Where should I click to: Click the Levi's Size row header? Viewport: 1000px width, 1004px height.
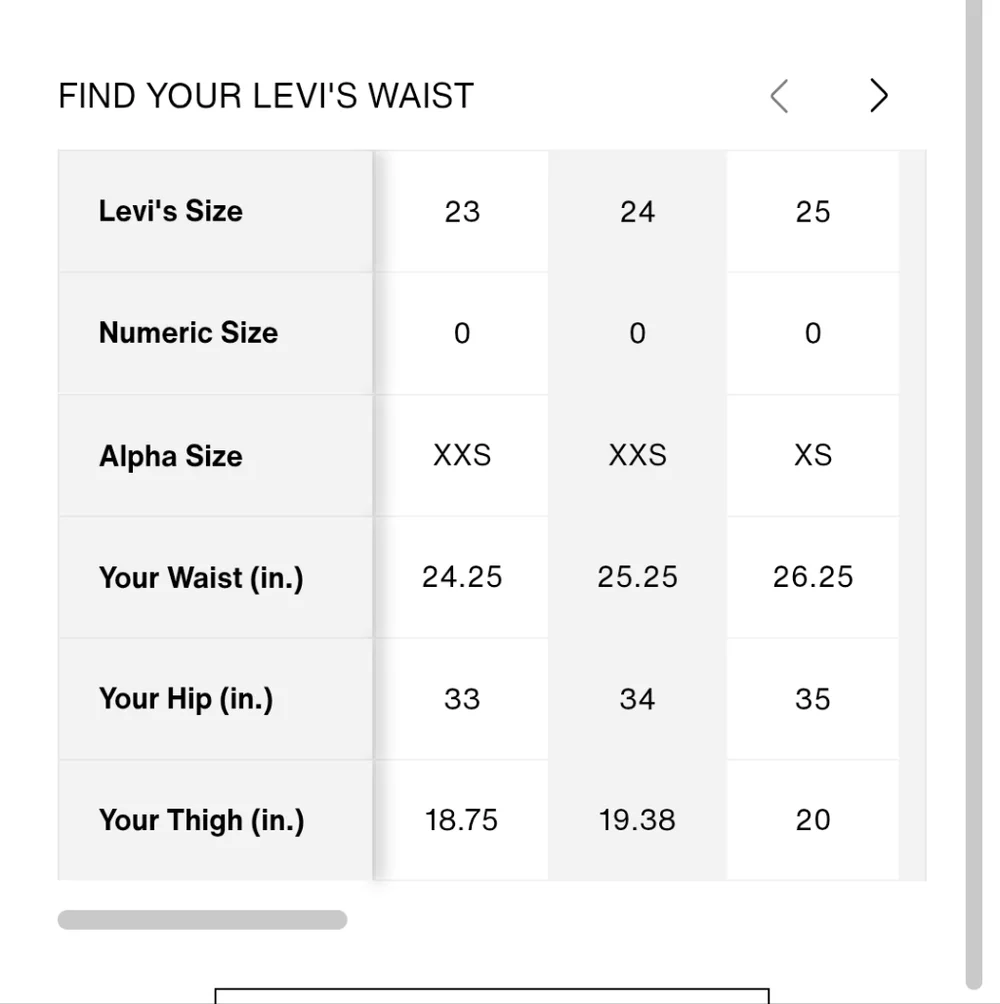[171, 211]
